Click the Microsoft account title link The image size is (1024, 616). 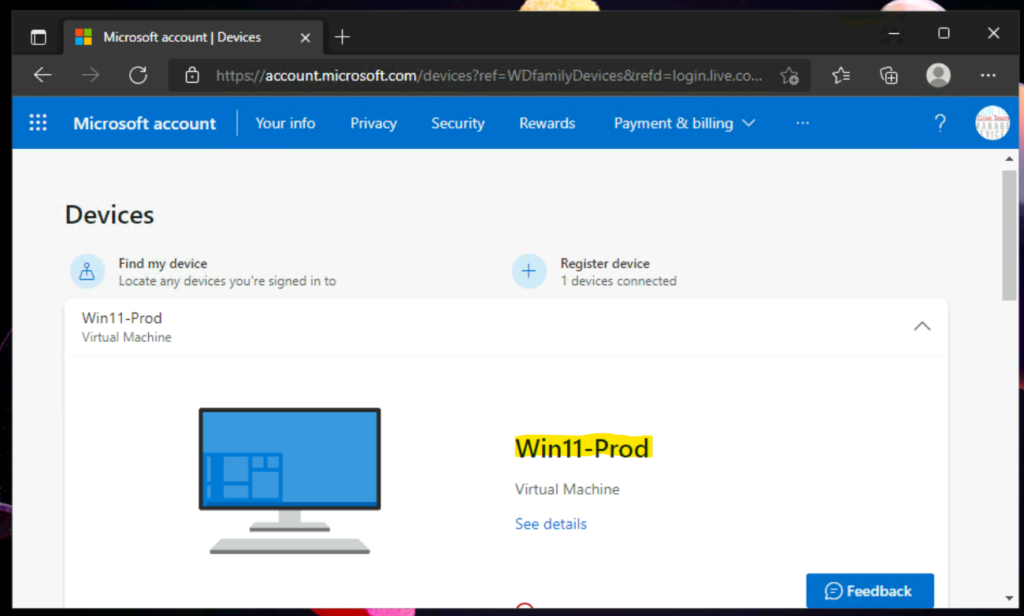click(144, 123)
